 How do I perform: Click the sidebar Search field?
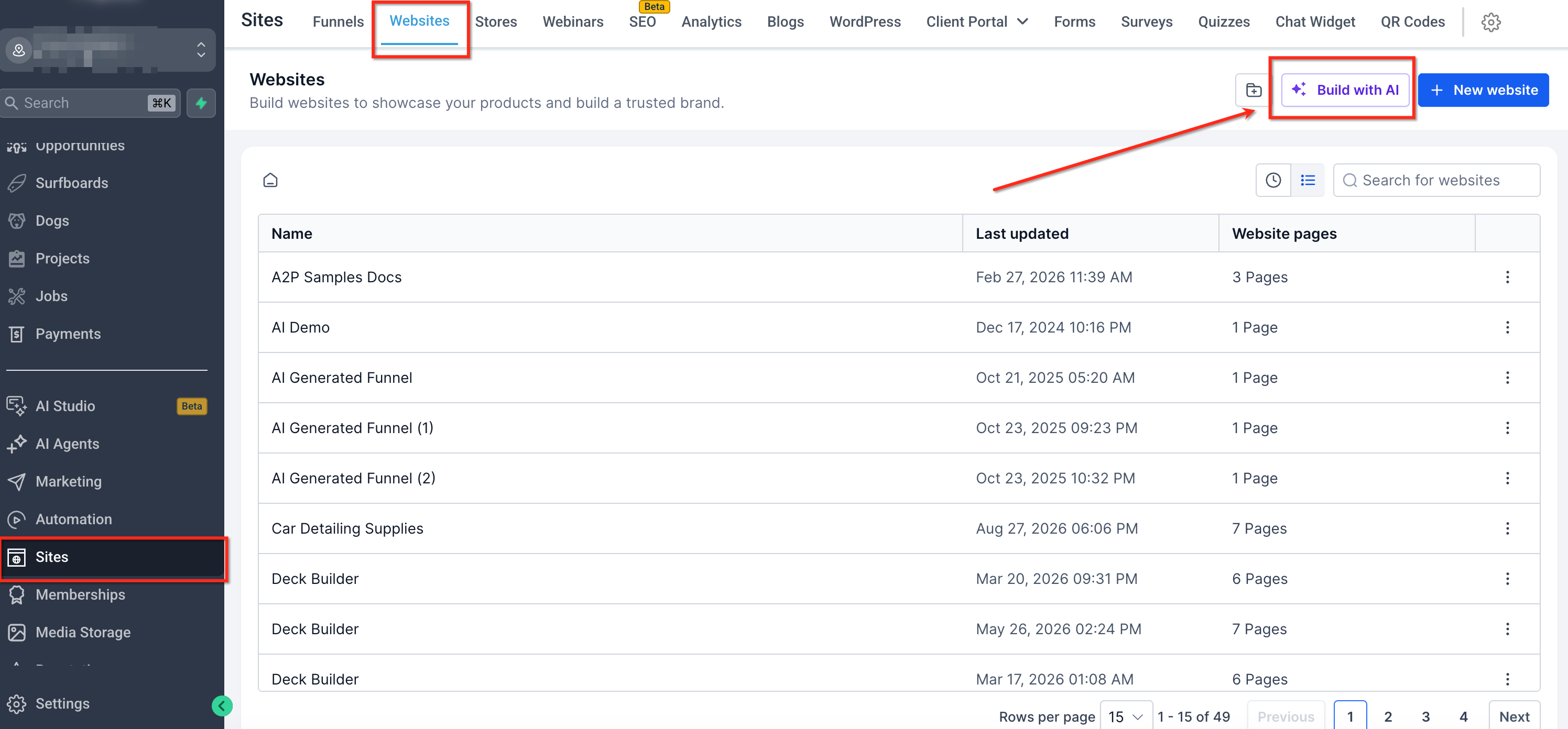click(90, 103)
